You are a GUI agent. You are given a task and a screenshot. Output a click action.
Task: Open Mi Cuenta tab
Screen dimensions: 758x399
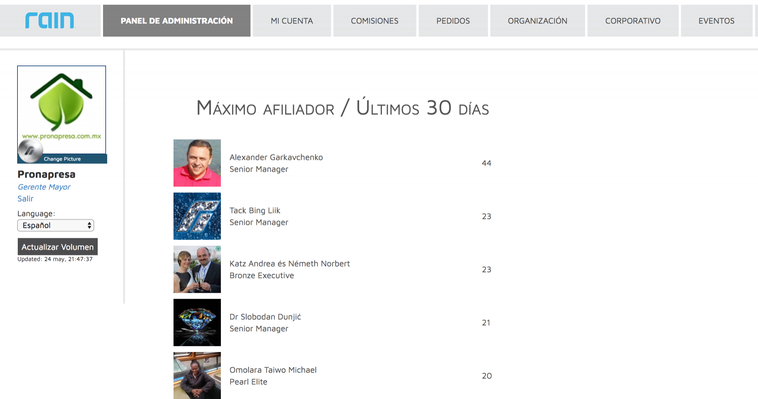[292, 21]
